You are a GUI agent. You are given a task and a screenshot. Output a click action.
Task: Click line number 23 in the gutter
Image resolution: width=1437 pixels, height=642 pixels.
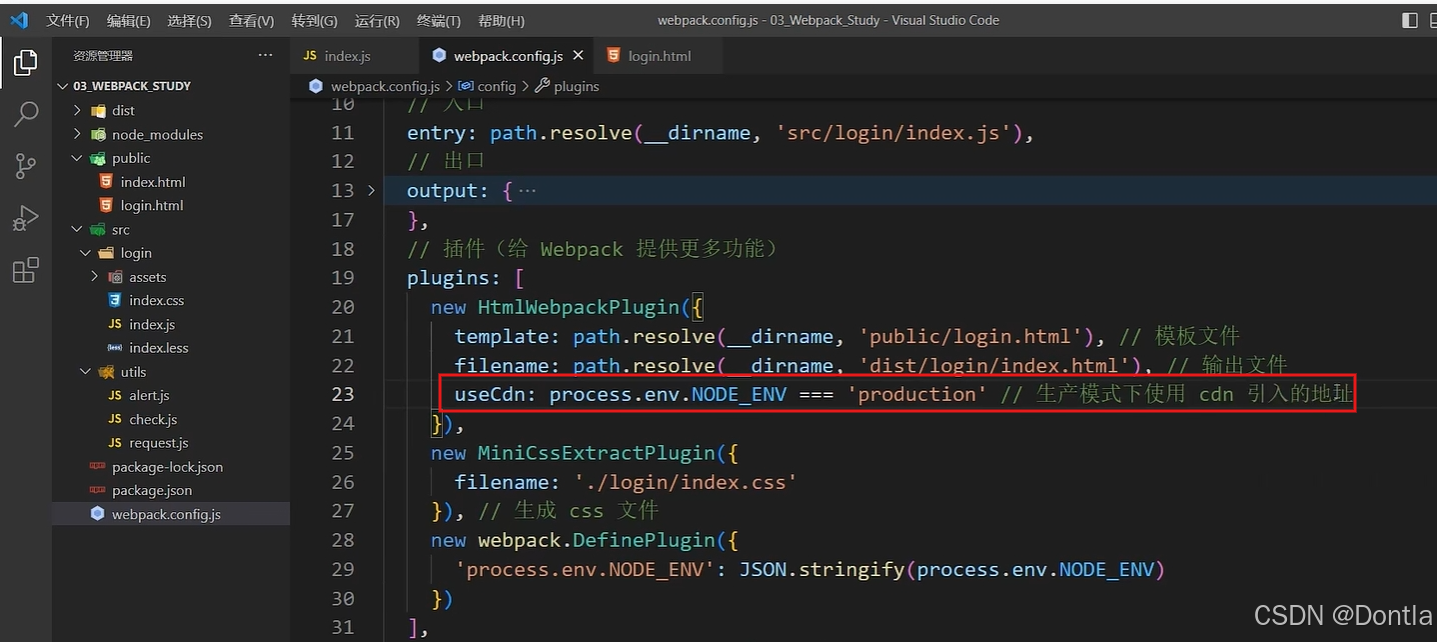click(x=342, y=394)
